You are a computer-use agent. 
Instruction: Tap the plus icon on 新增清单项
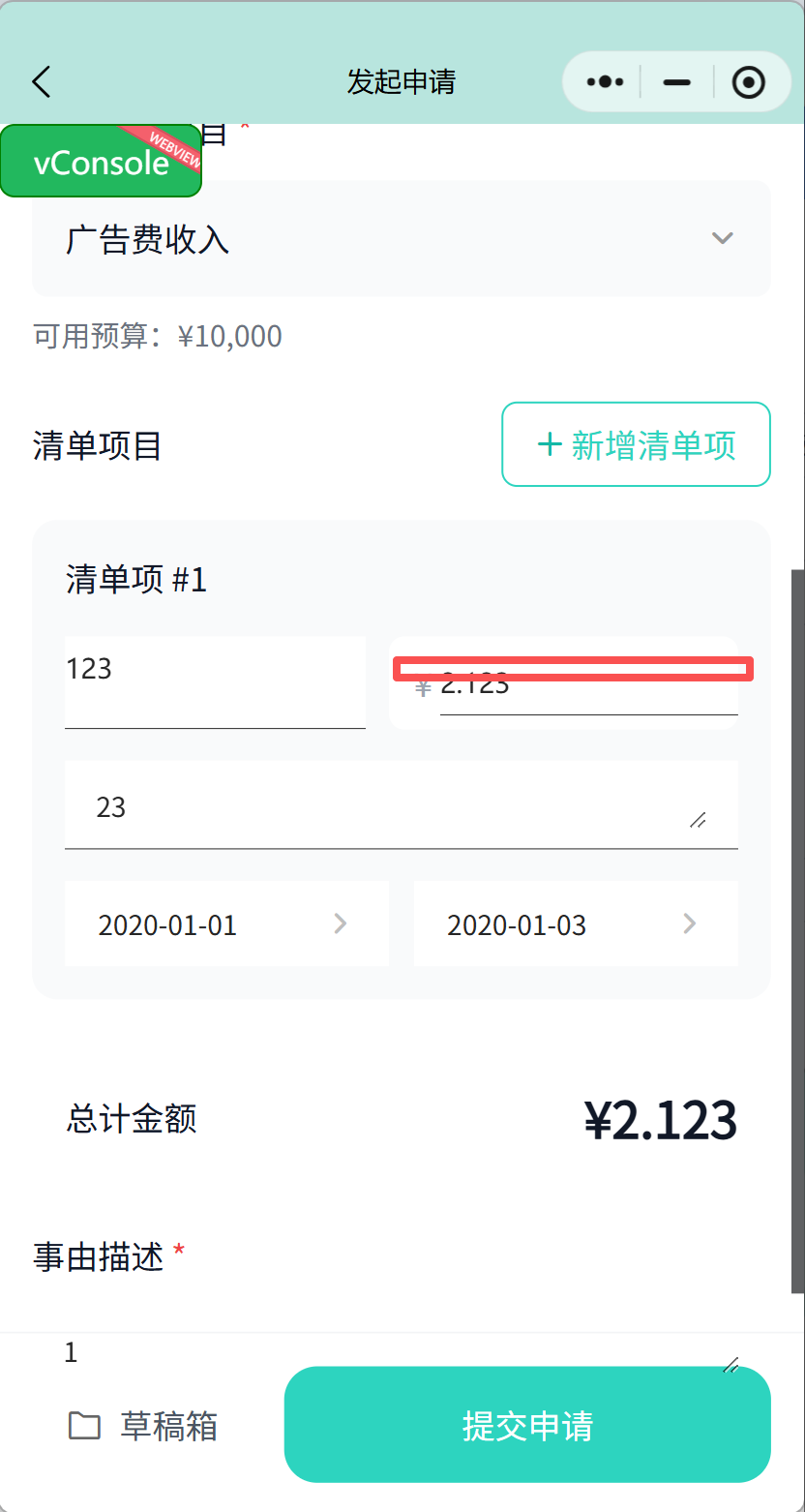click(548, 444)
